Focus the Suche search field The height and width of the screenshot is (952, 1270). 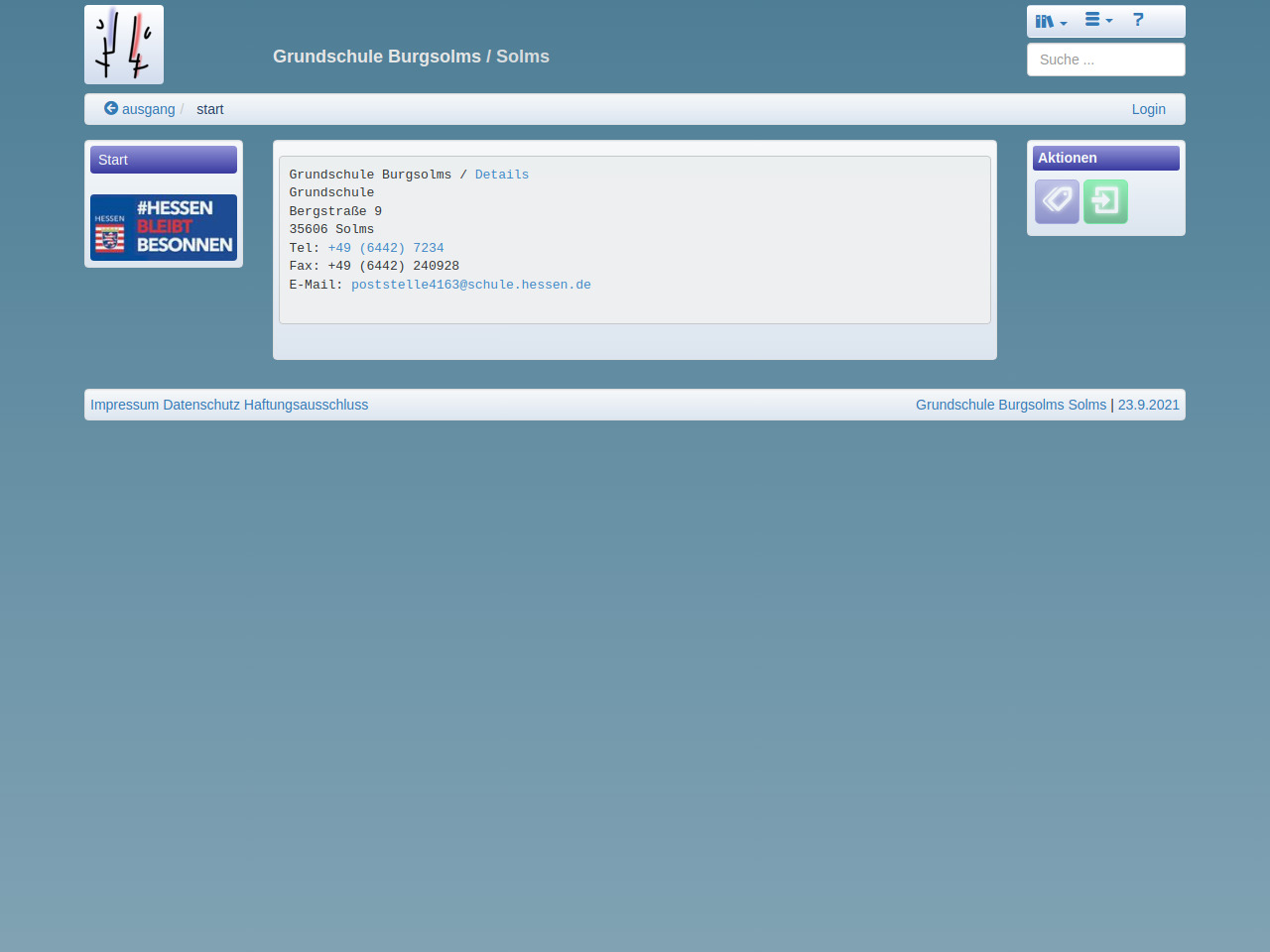pyautogui.click(x=1105, y=59)
